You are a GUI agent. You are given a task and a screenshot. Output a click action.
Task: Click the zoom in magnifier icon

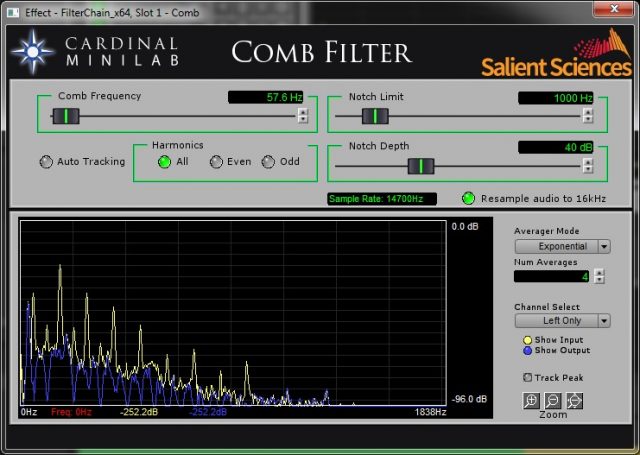coord(531,401)
